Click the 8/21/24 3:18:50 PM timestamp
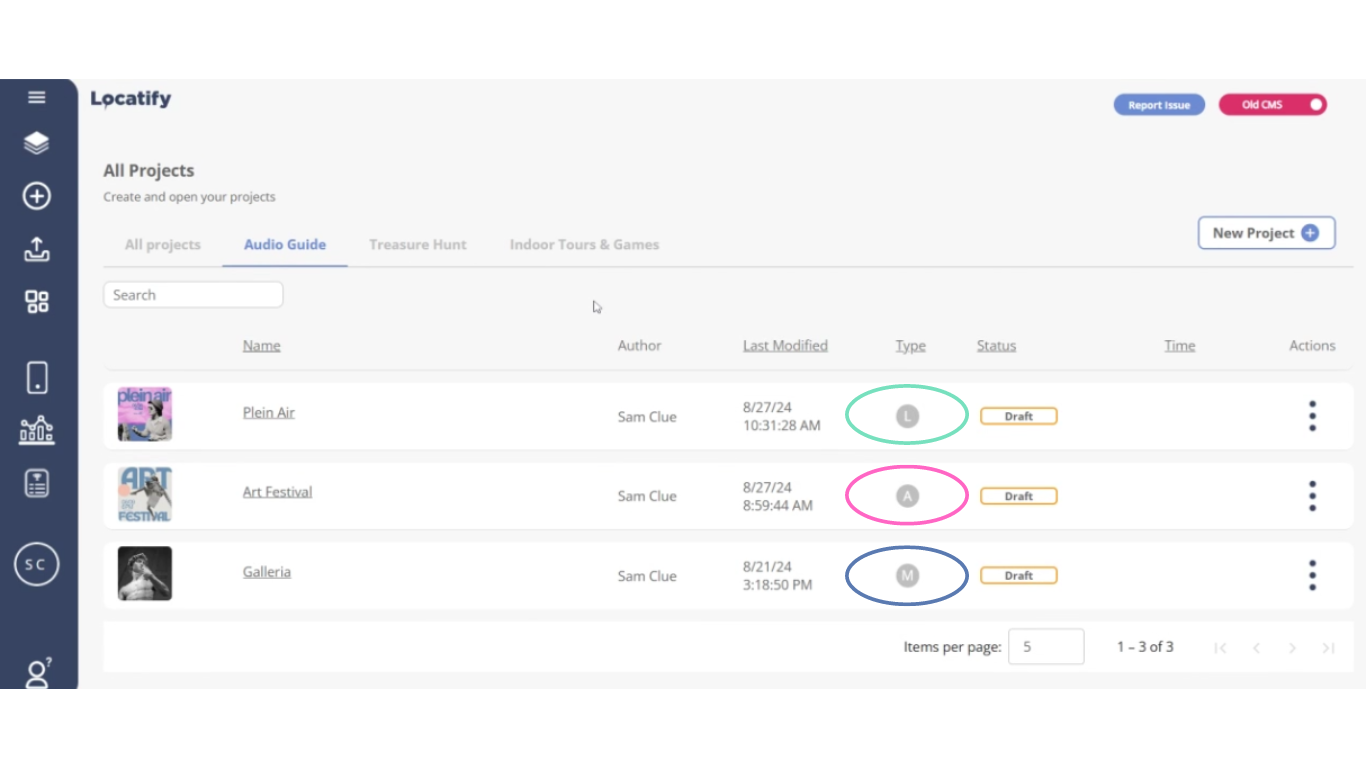This screenshot has height=768, width=1366. [778, 575]
